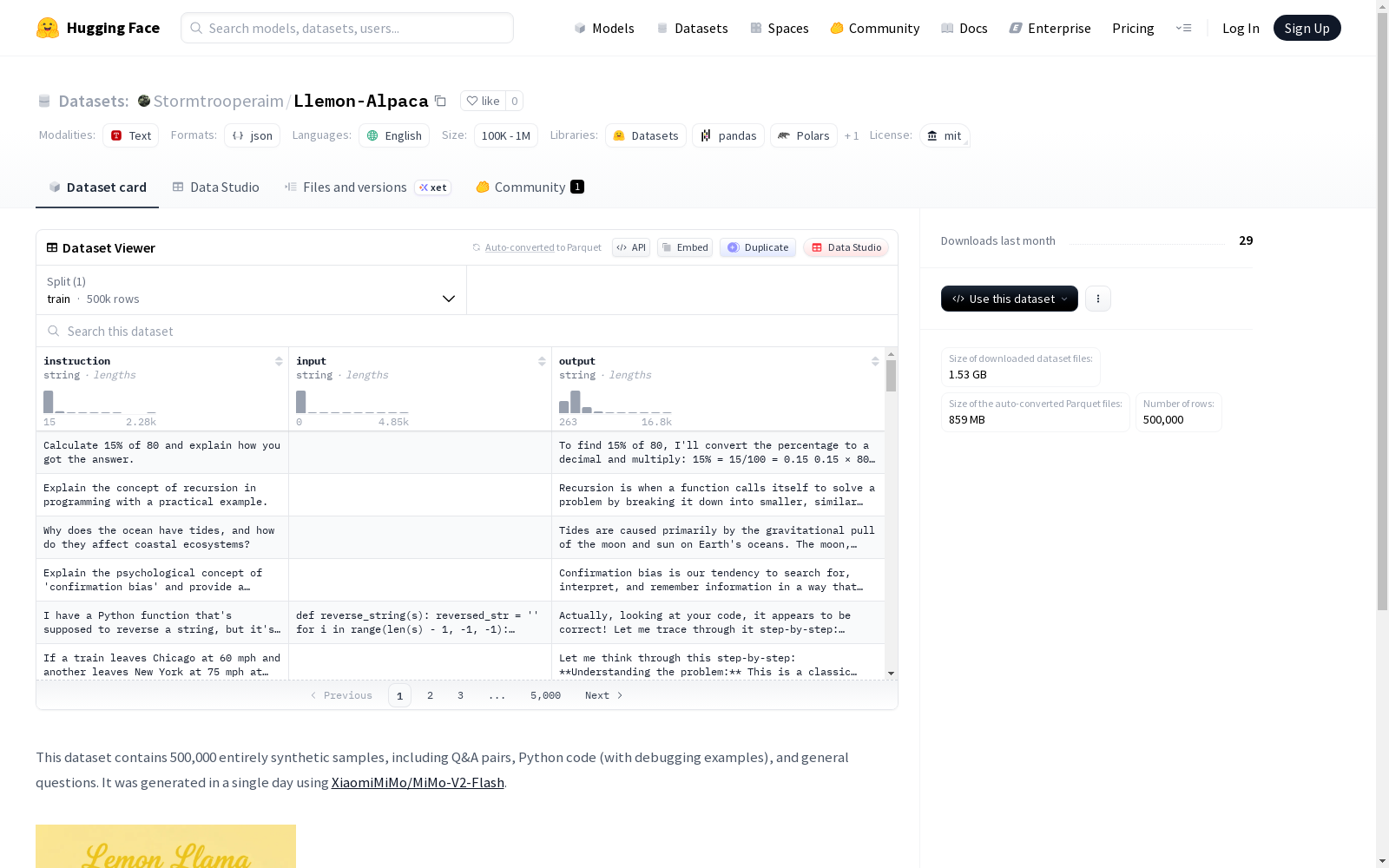Open the Stormtrooperaim profile link

[x=219, y=101]
